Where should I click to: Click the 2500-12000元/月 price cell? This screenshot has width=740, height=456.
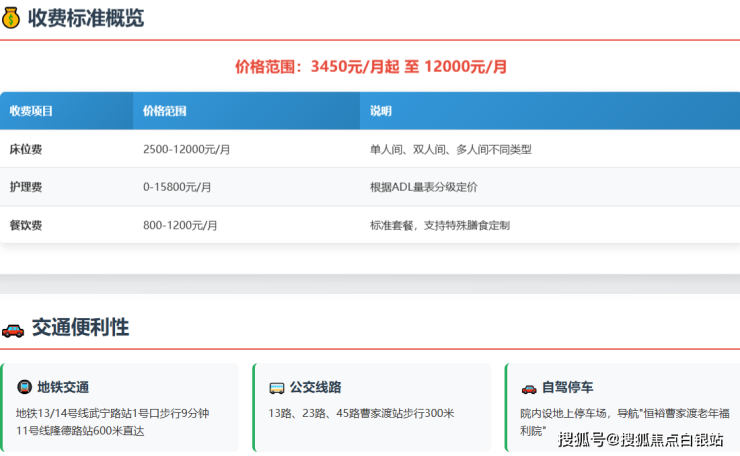187,149
